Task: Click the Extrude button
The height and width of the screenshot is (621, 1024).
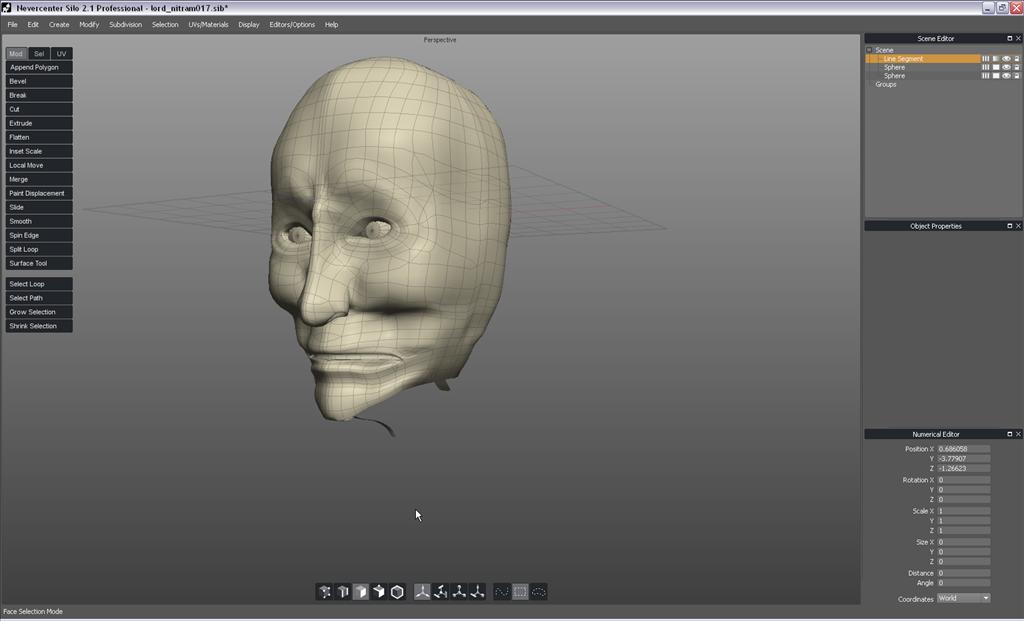Action: pos(38,123)
